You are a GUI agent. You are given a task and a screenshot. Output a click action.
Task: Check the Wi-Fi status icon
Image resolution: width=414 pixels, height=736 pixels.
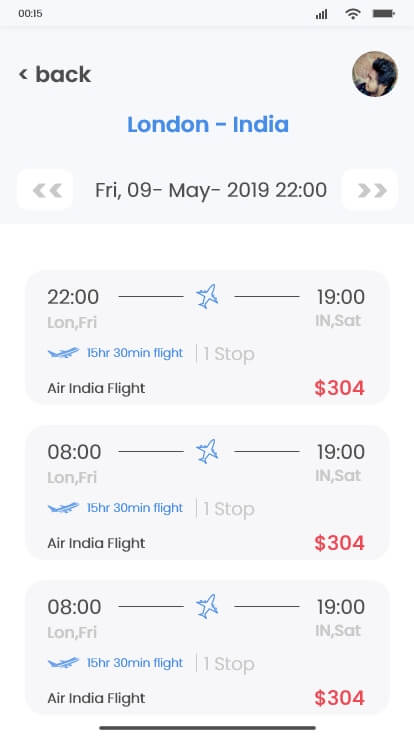(352, 14)
